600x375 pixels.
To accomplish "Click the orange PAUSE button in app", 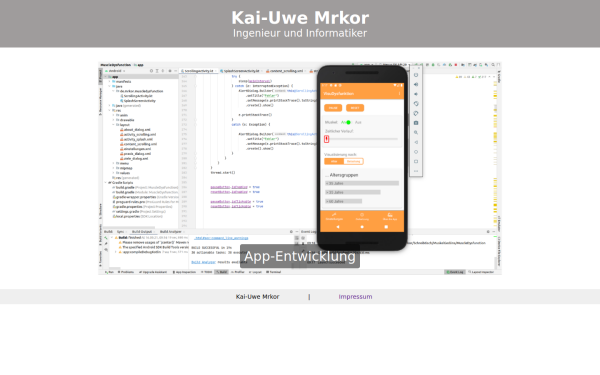I will (x=333, y=108).
